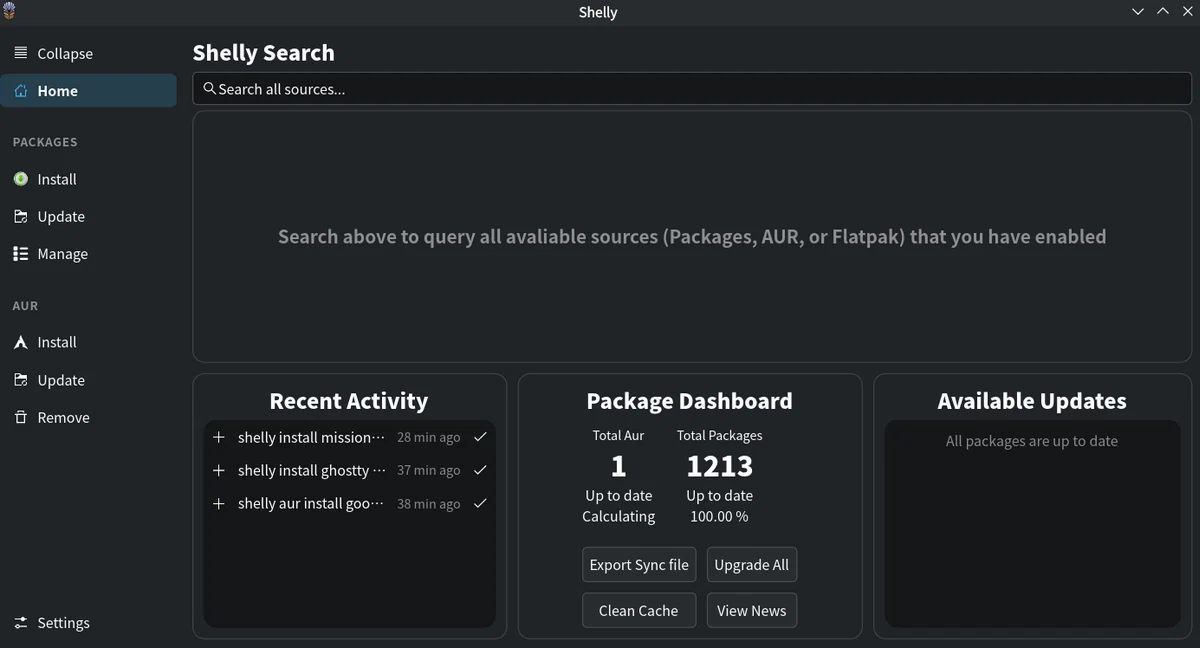Click the Available Updates heading
The width and height of the screenshot is (1200, 648).
[1032, 401]
